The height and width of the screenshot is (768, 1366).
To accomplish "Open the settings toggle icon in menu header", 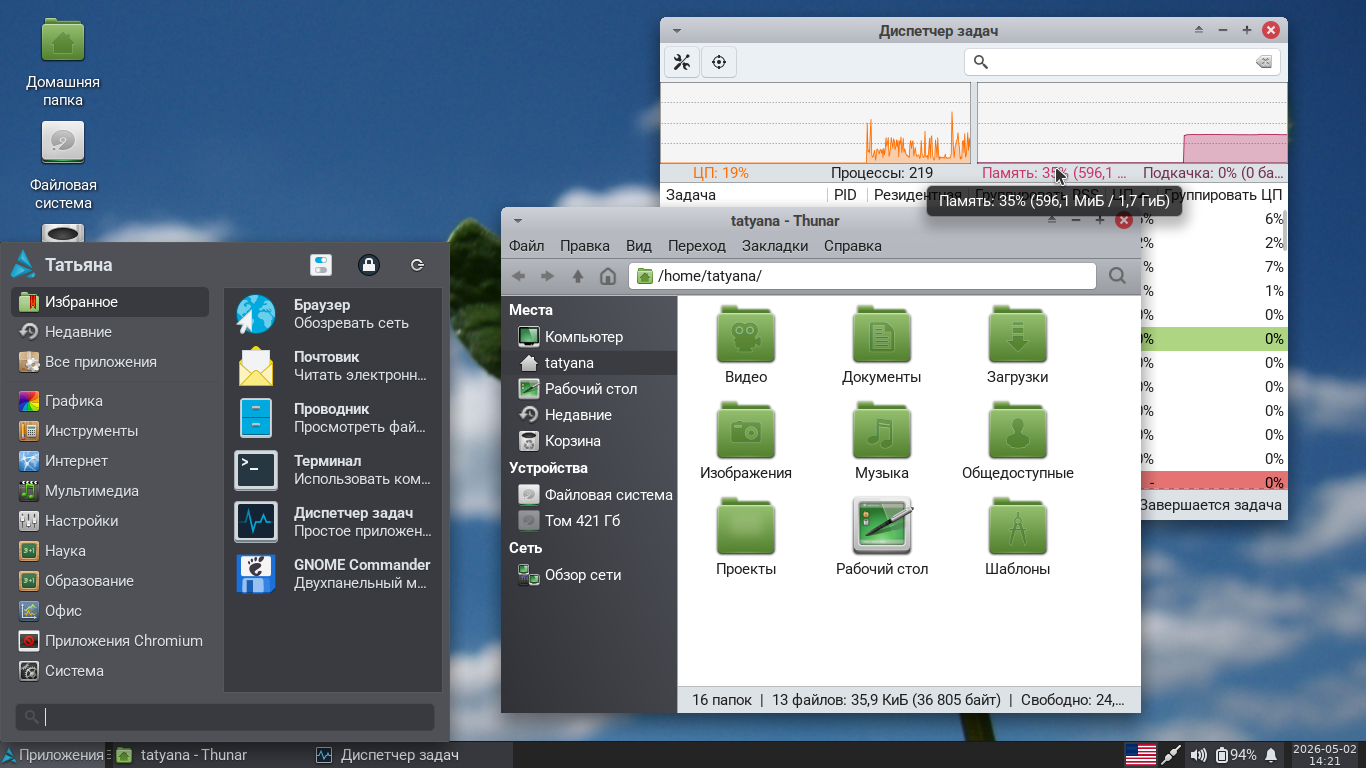I will [321, 265].
